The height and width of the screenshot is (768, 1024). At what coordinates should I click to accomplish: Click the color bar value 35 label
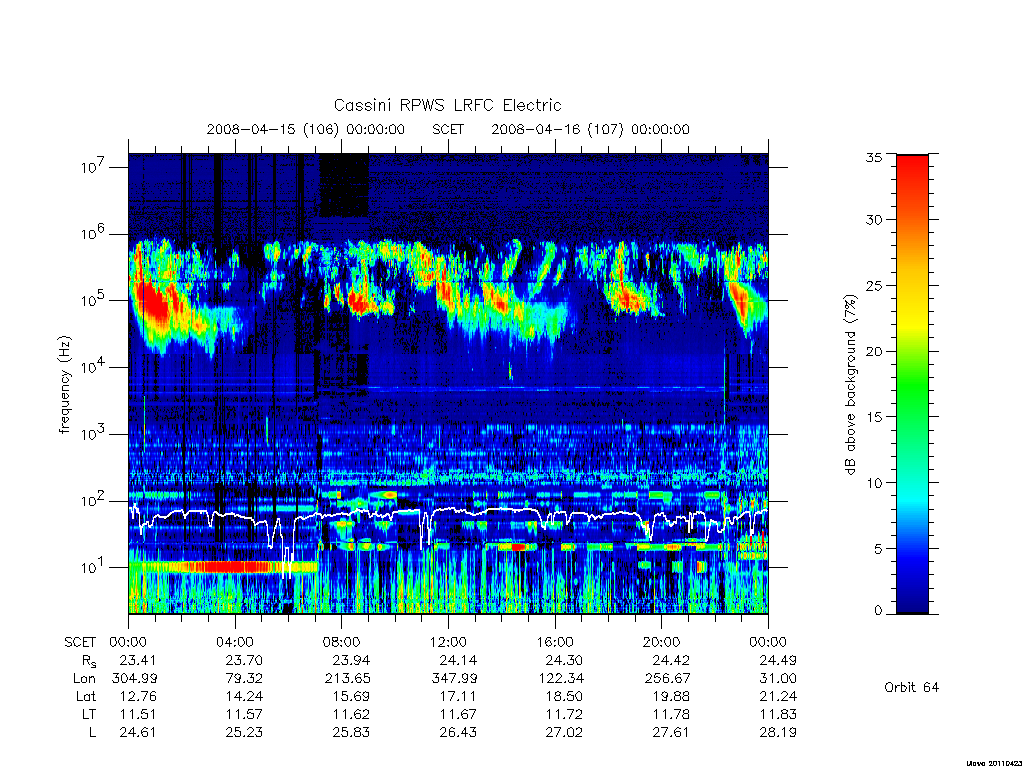coord(874,157)
